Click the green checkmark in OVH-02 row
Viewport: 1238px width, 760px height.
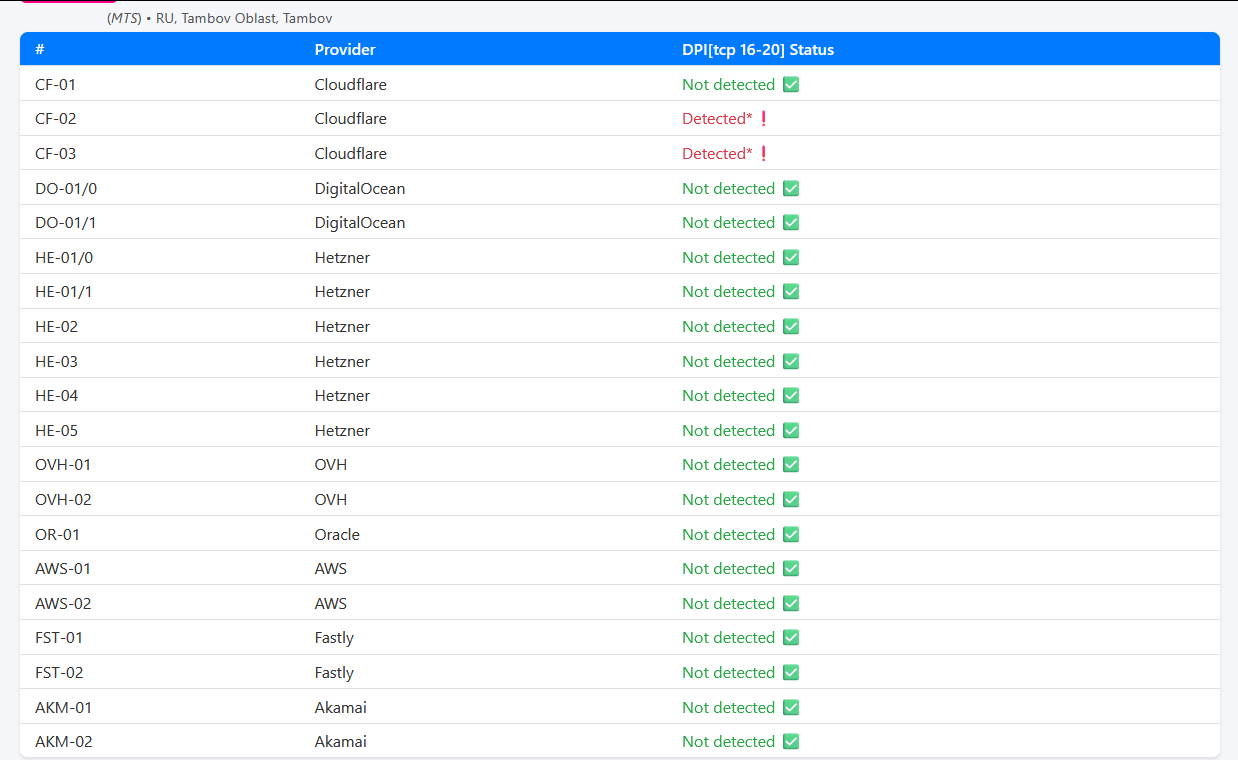(x=791, y=500)
